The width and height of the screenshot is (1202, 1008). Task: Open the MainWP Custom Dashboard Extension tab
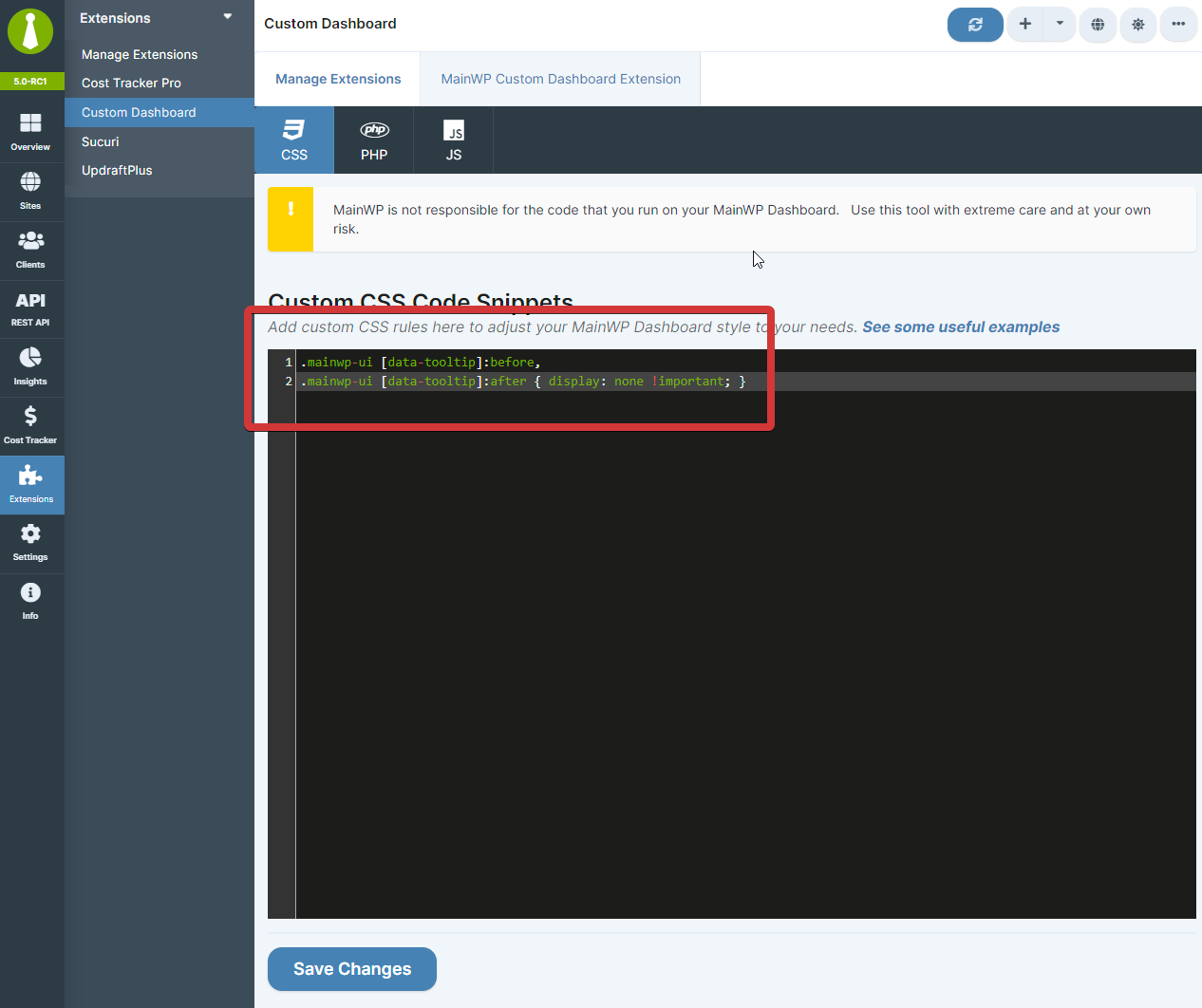[559, 79]
